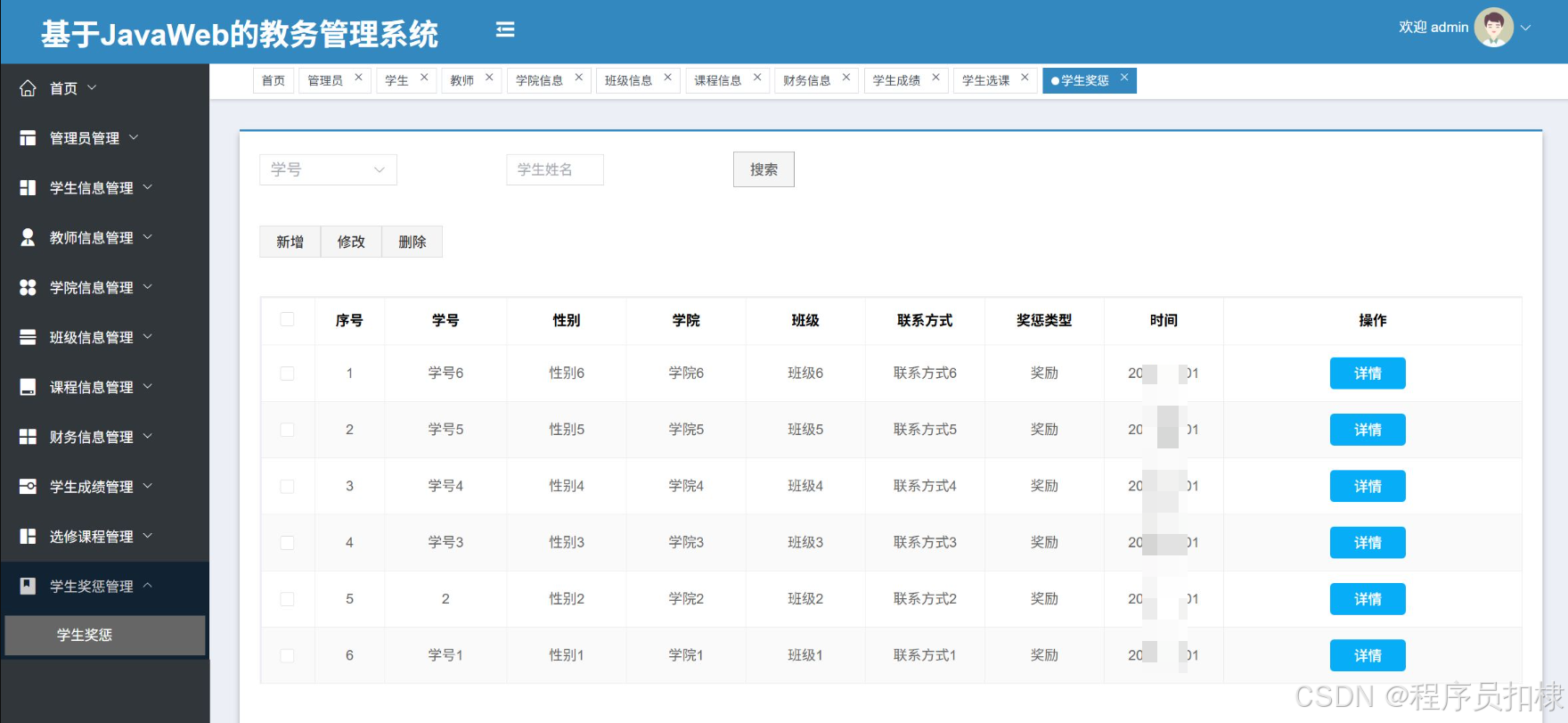Click the 管理员管理 sidebar icon

[28, 138]
